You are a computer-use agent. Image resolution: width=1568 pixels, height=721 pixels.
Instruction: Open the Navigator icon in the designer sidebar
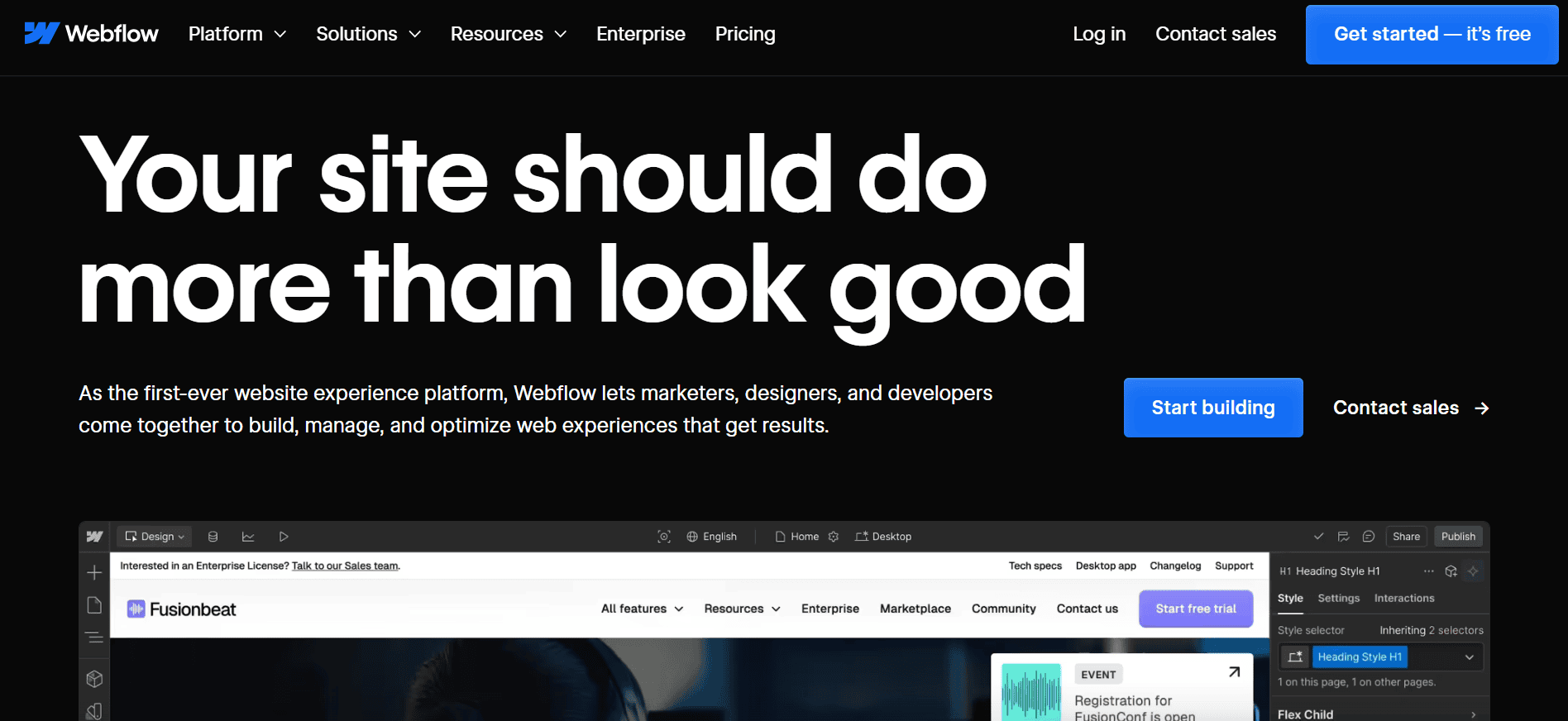[94, 637]
